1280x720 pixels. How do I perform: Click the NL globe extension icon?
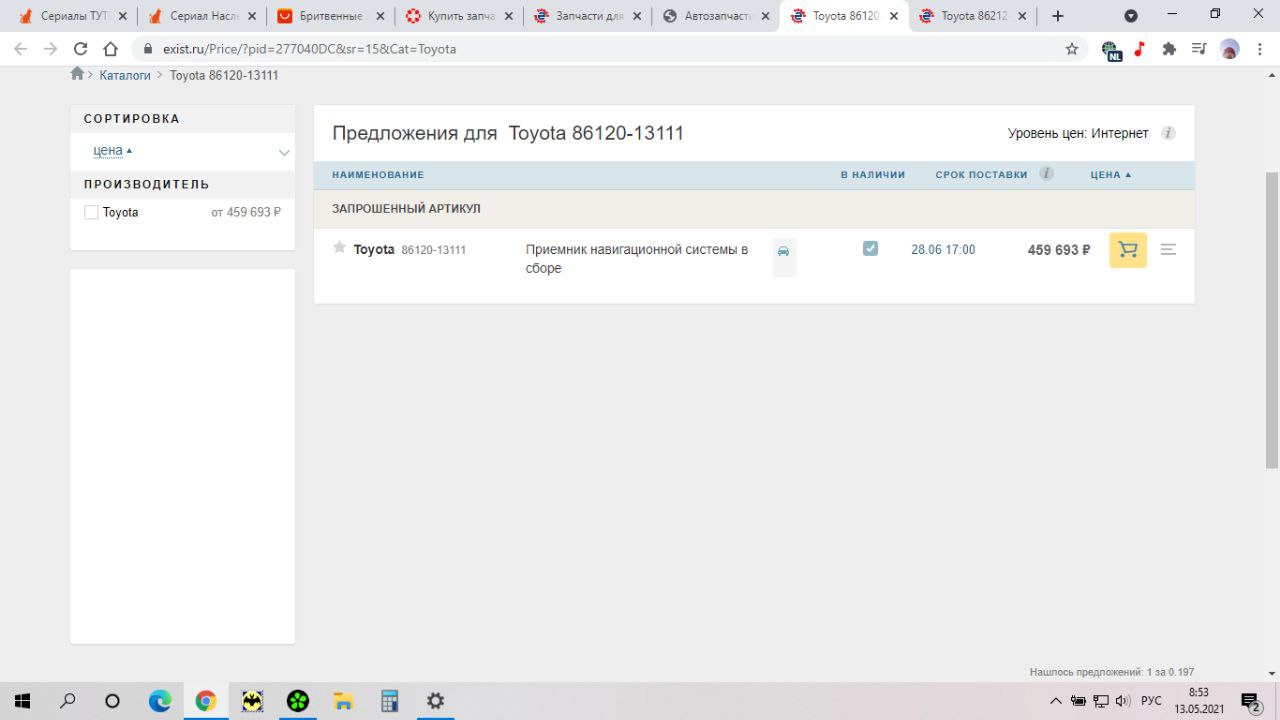1111,50
